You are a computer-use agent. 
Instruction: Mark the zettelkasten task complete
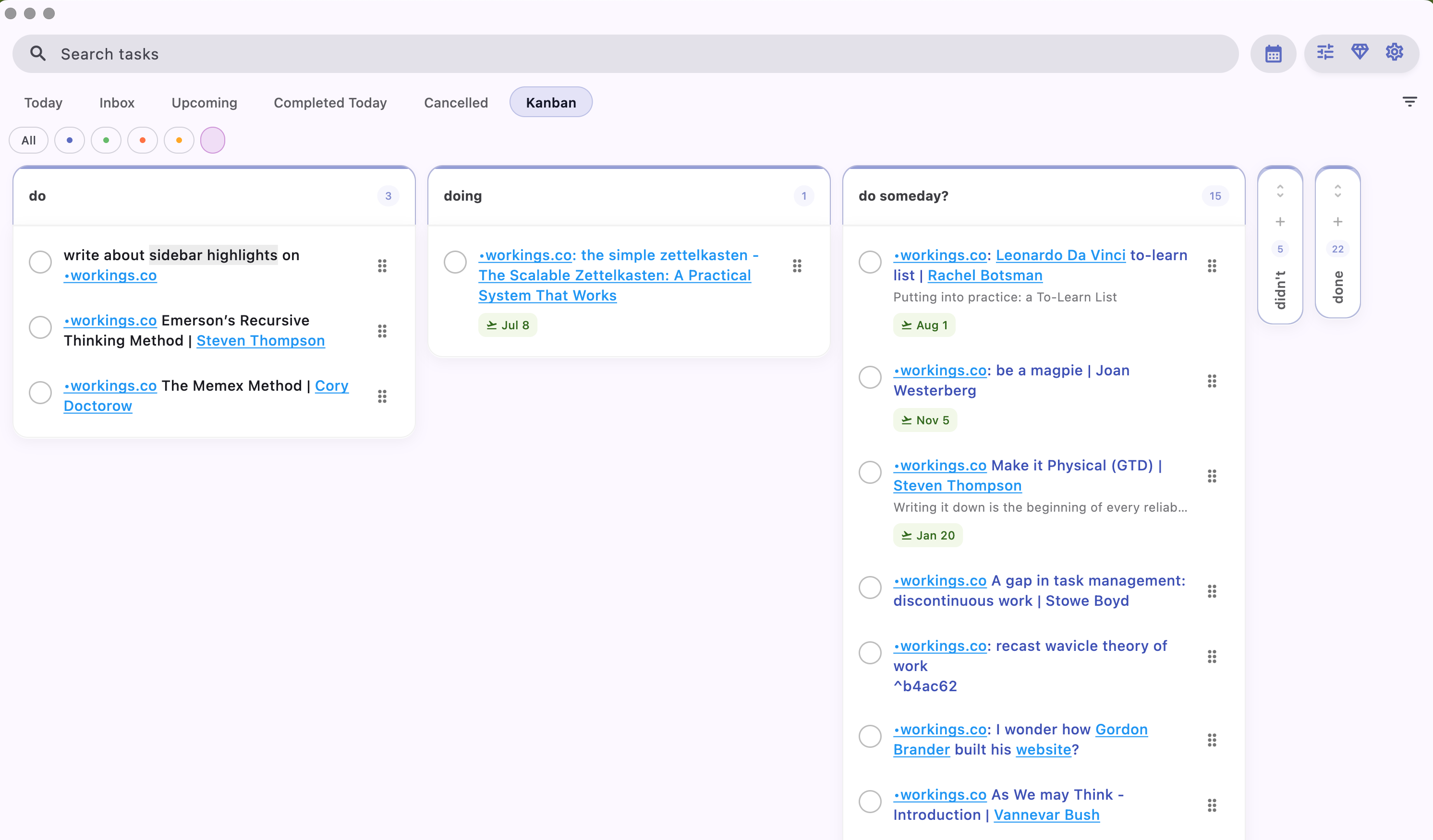point(455,262)
